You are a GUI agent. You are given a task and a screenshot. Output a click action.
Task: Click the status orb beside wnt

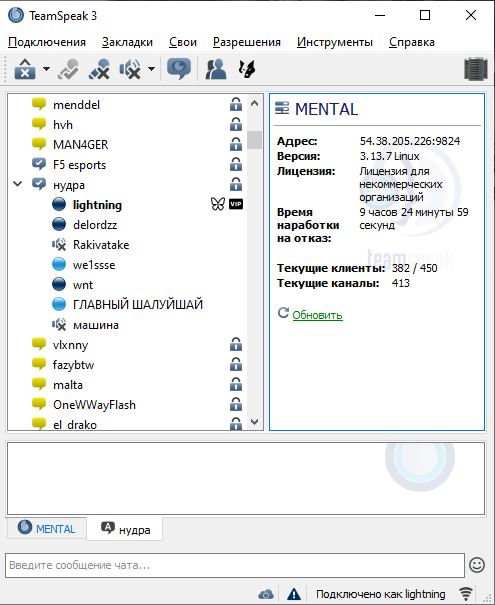[59, 284]
